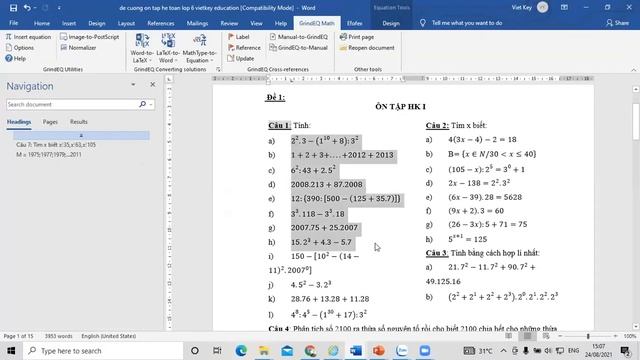The height and width of the screenshot is (360, 640).
Task: Switch to Read Mode view
Action: [509, 336]
